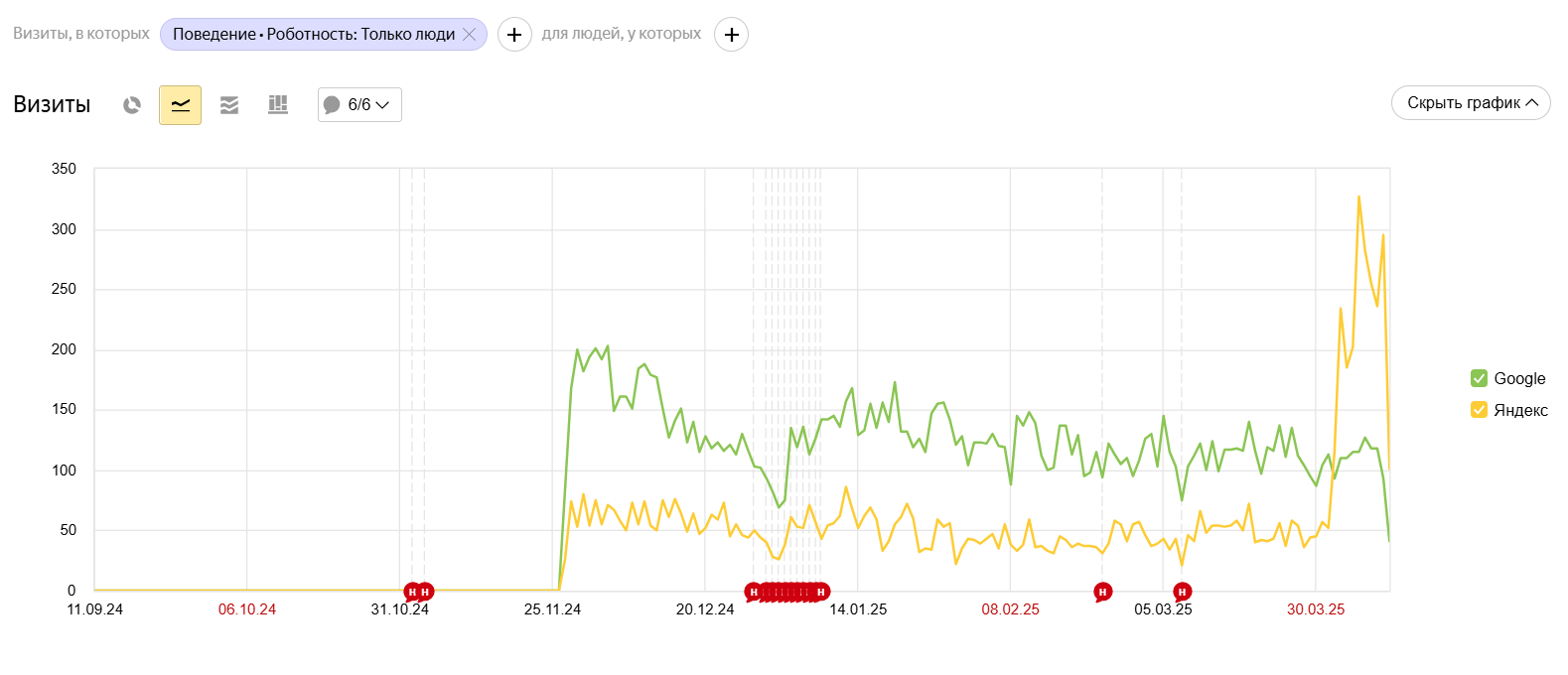Add a condition after Визиты, в которых

point(514,35)
